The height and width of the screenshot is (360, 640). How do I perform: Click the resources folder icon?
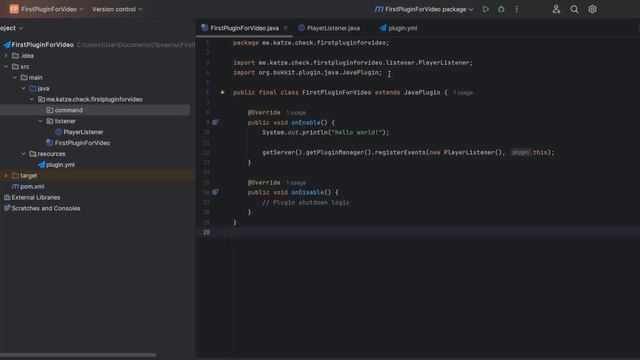(x=33, y=154)
